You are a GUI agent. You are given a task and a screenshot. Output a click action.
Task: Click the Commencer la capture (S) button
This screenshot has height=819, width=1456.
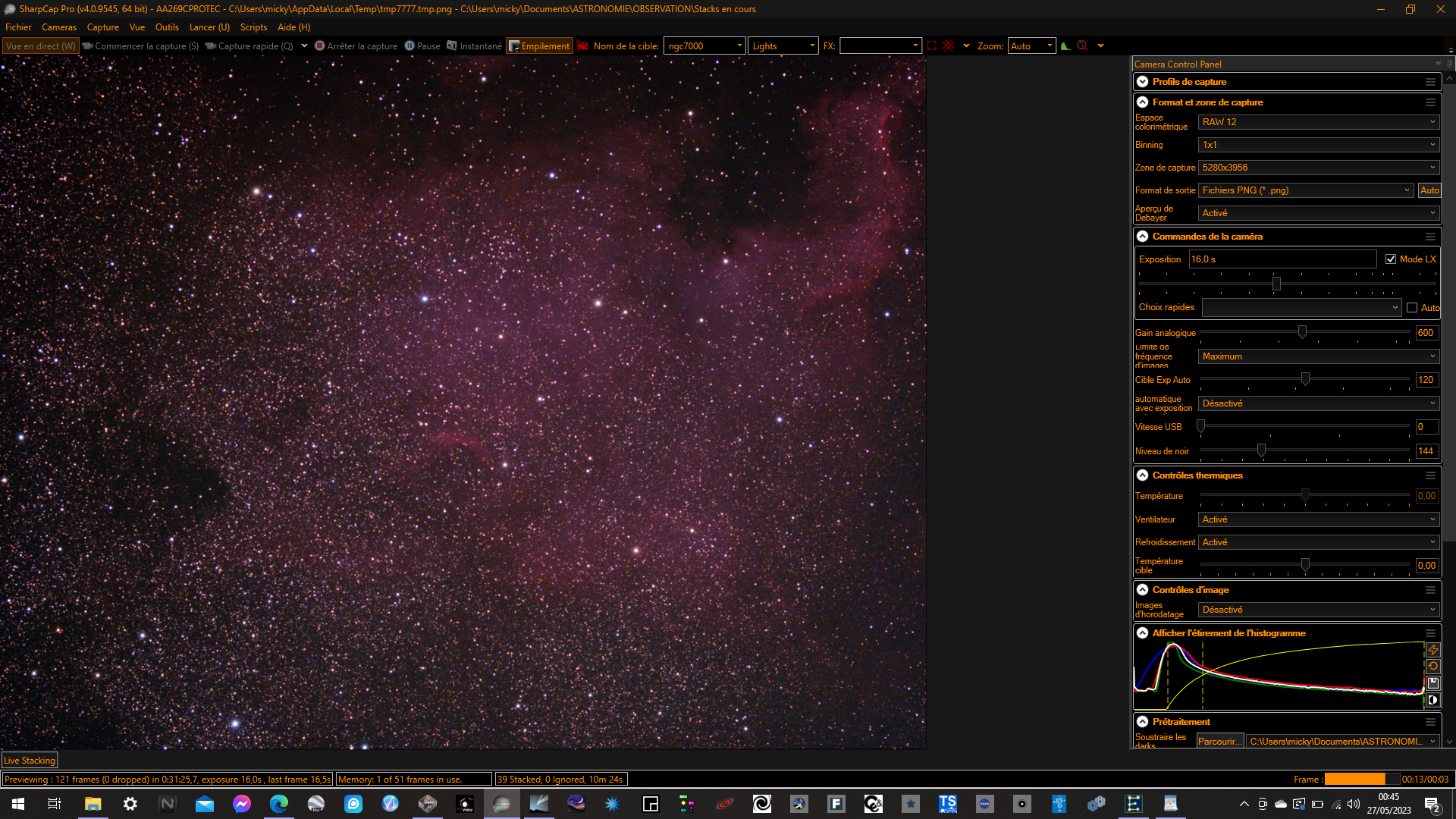pos(141,46)
